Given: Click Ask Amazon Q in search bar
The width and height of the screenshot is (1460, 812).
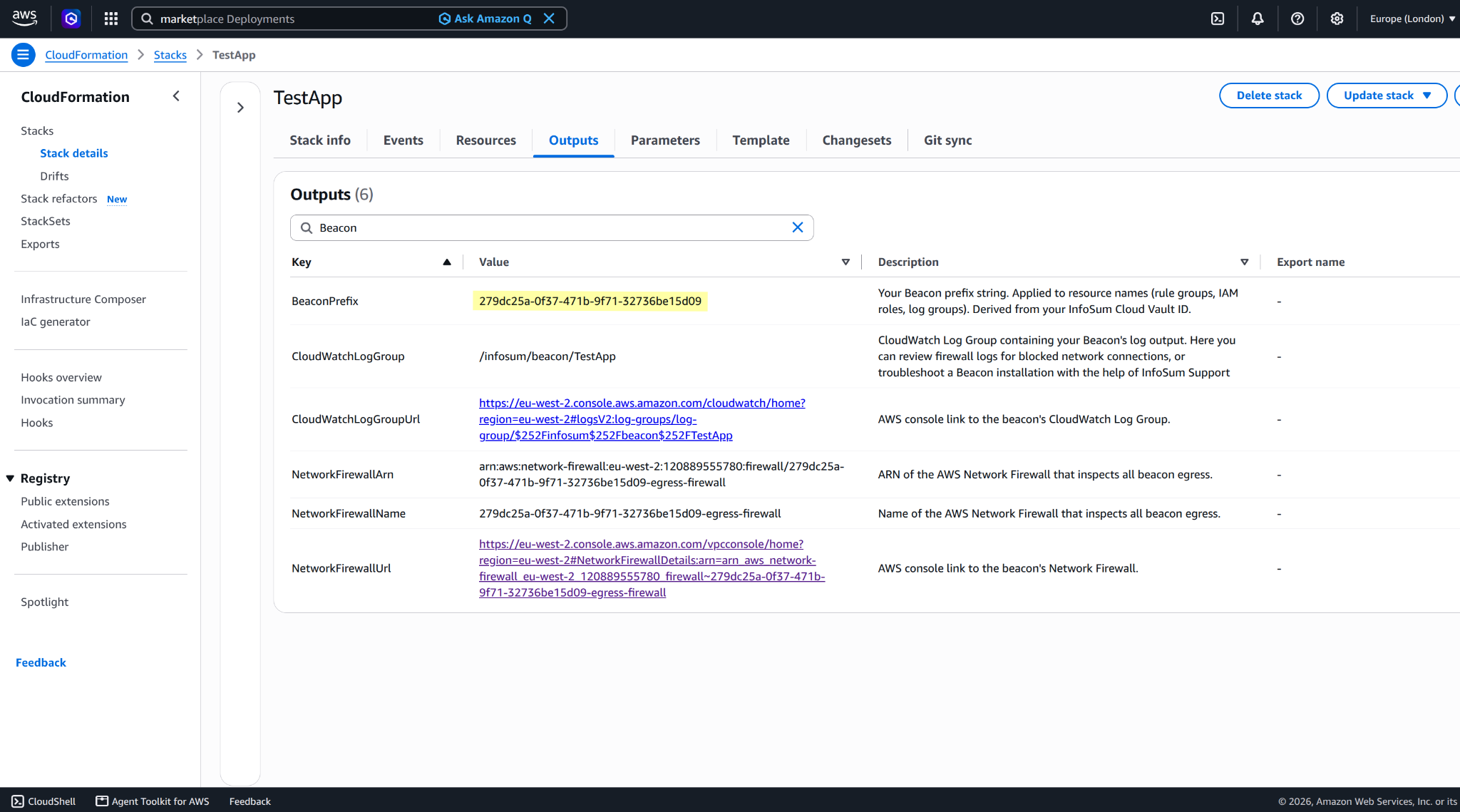Looking at the screenshot, I should [x=485, y=19].
